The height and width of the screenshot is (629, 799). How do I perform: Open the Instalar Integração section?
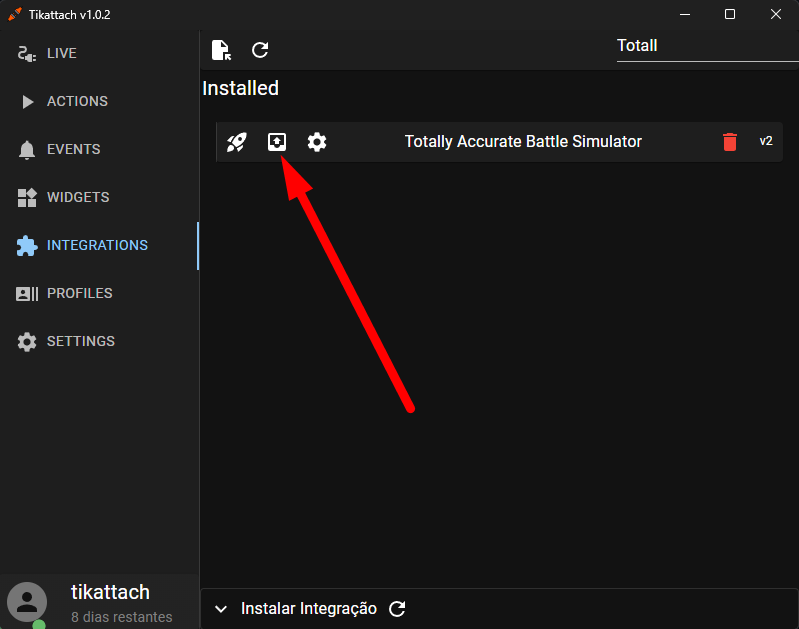(309, 609)
